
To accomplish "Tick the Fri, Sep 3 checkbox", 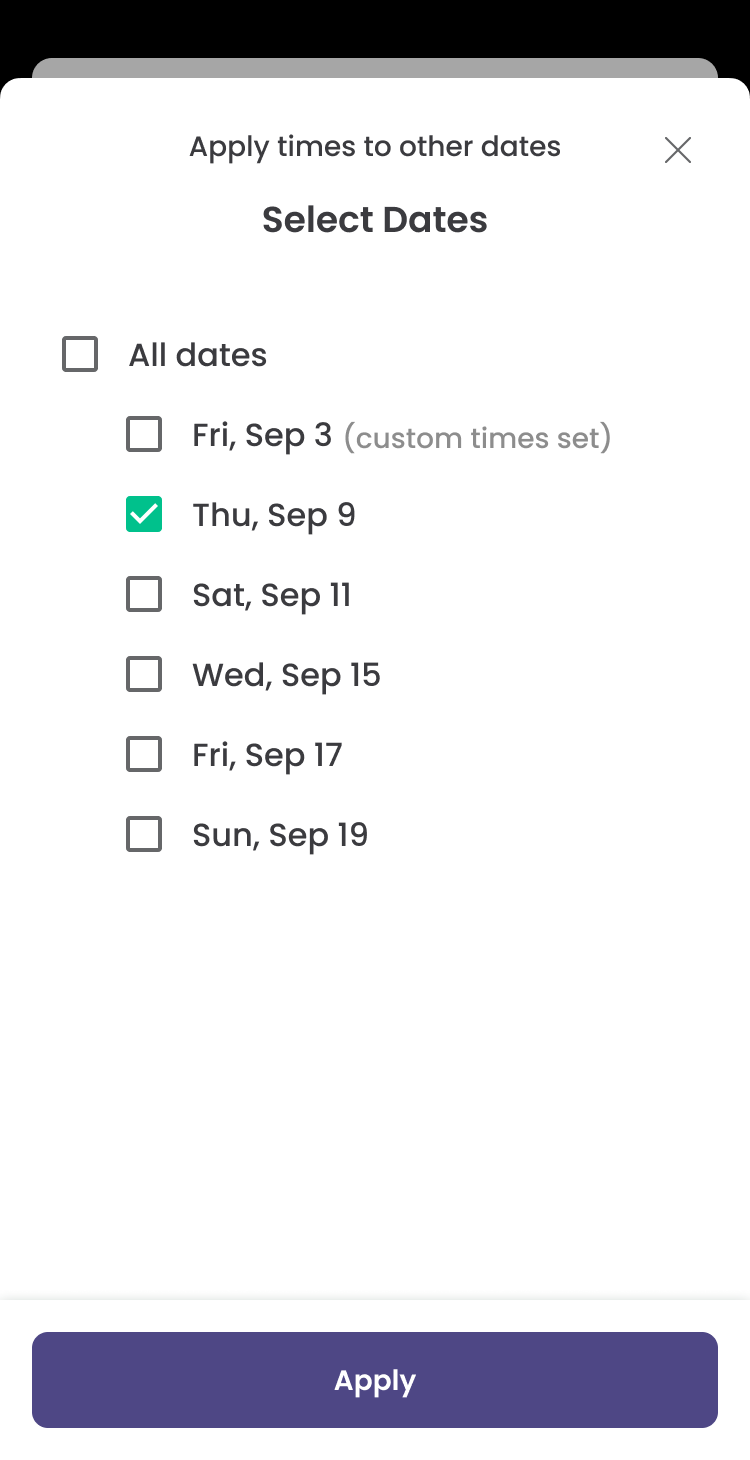I will coord(144,435).
